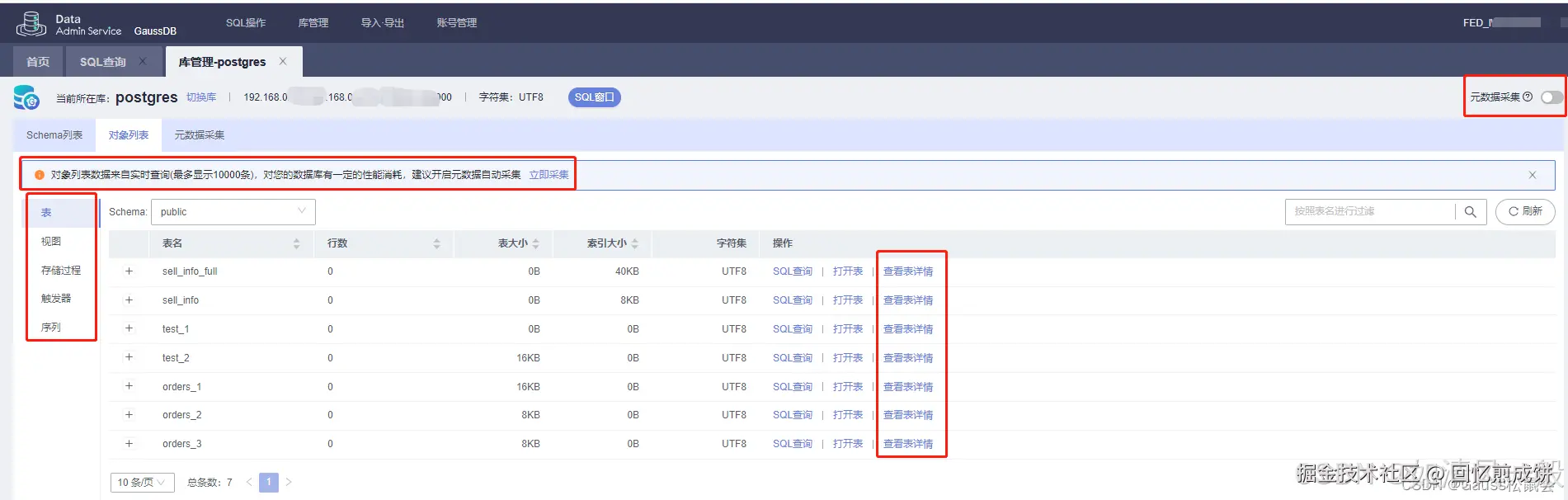Click the FED_ user account name
Viewport: 1568px width, 500px height.
tap(1501, 23)
